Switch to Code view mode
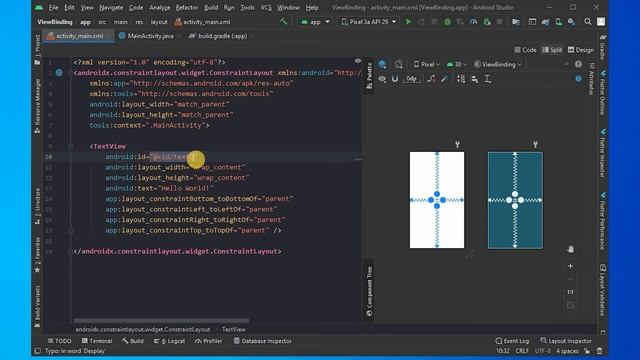 (525, 50)
